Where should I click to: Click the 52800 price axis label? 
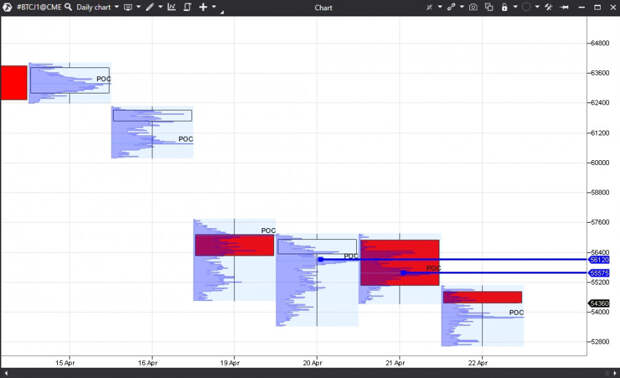600,342
